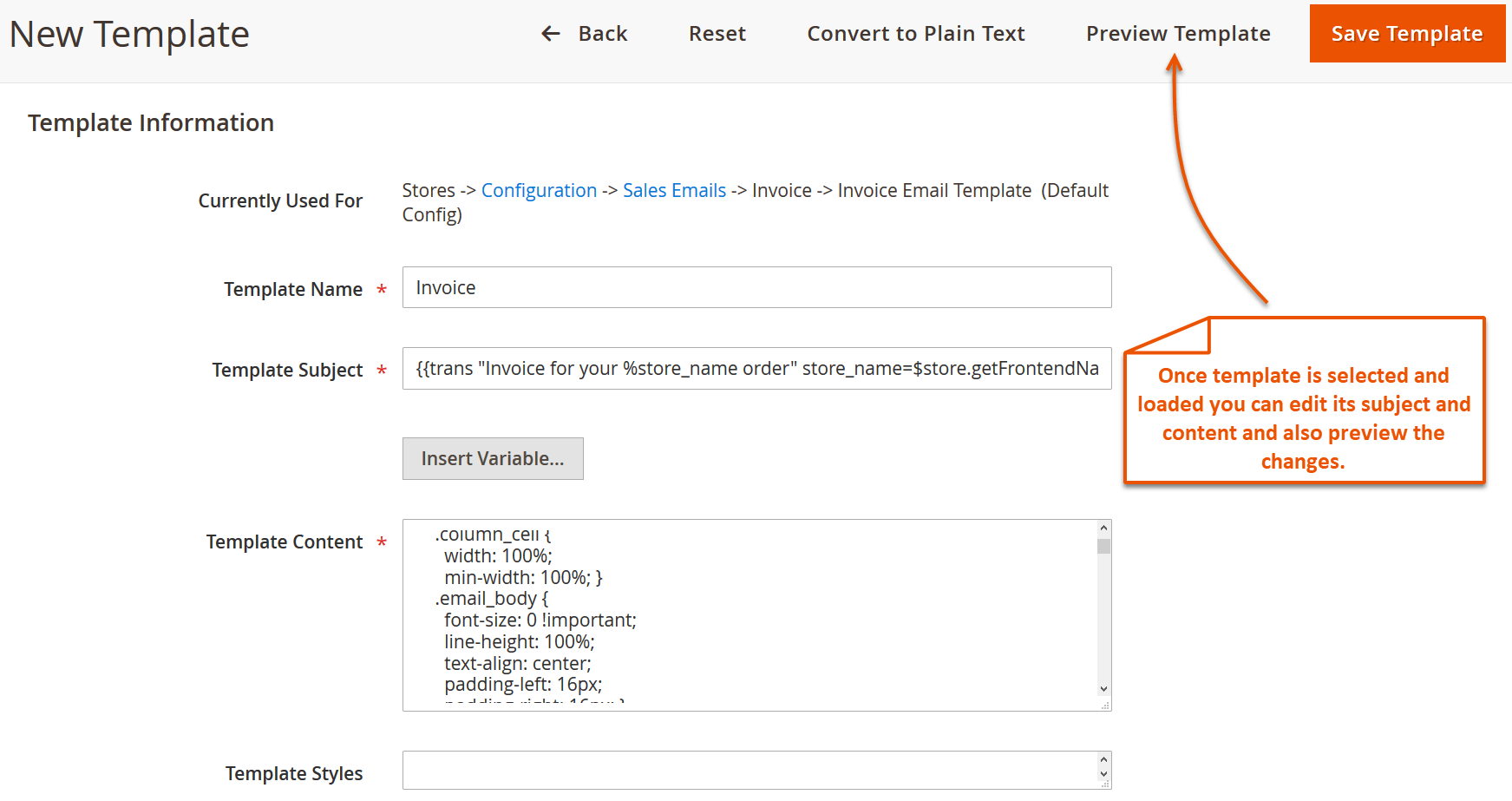Click inside the Template Styles text area
This screenshot has width=1512, height=801.
746,771
